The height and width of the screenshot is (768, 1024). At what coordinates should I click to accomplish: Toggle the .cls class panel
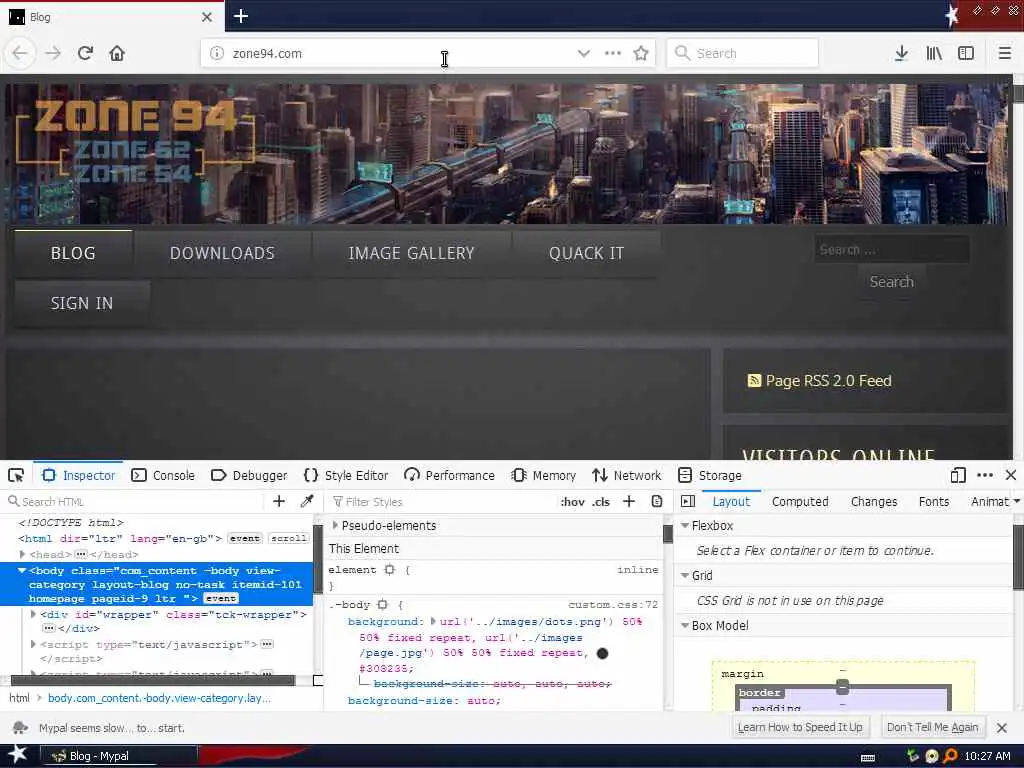coord(601,502)
